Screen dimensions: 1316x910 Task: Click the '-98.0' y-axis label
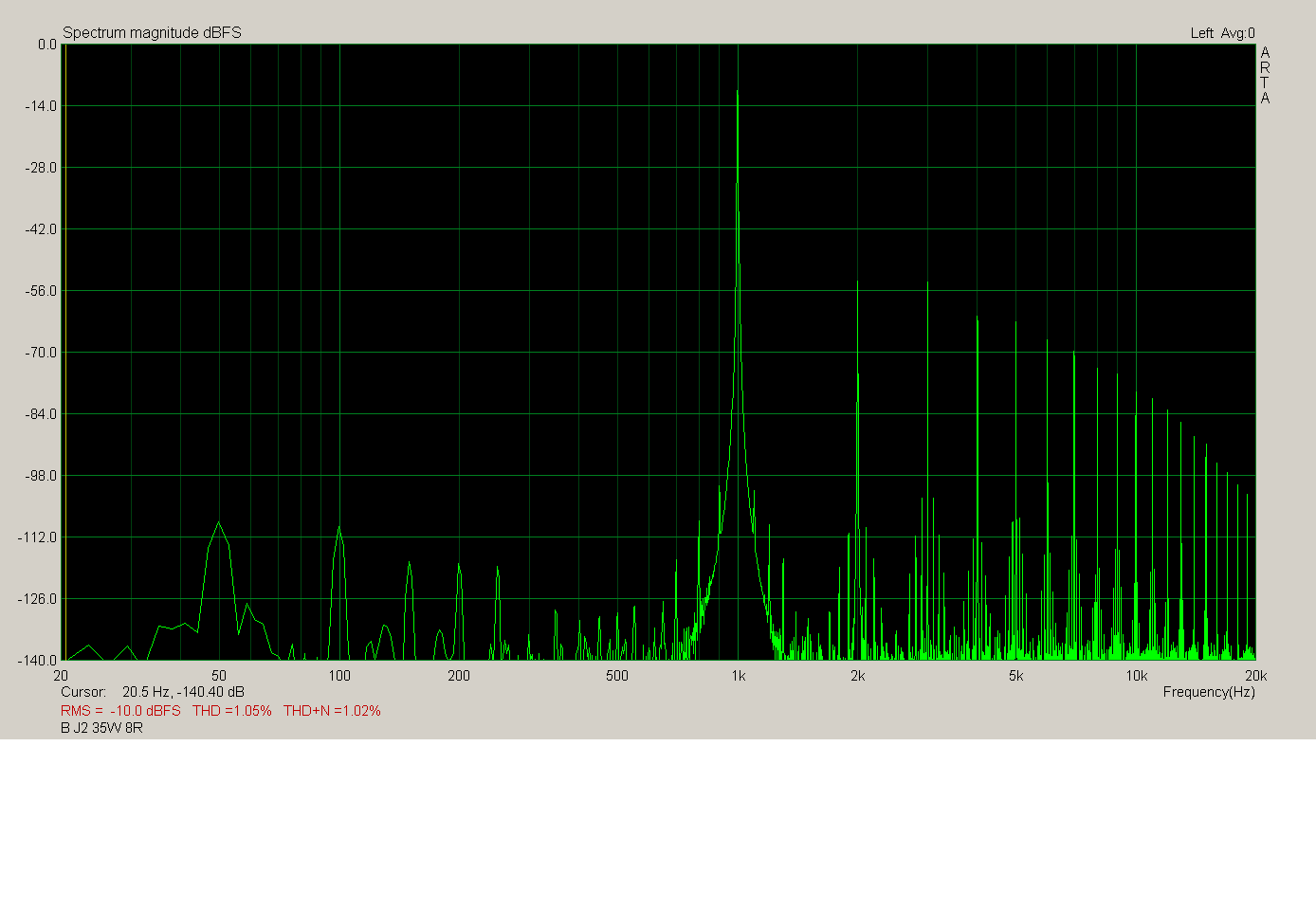click(x=41, y=476)
